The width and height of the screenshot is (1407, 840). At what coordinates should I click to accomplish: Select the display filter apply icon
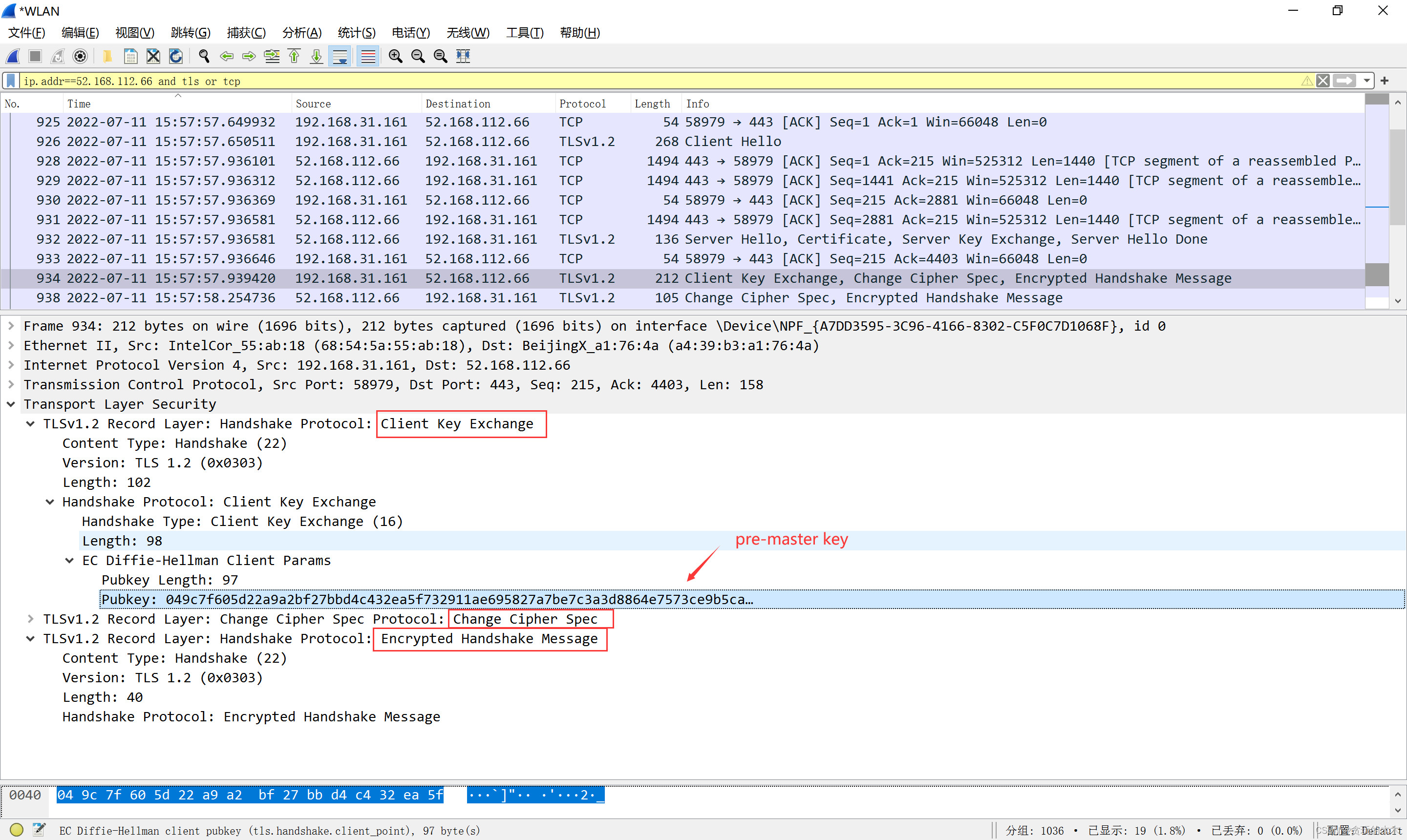coord(1349,81)
